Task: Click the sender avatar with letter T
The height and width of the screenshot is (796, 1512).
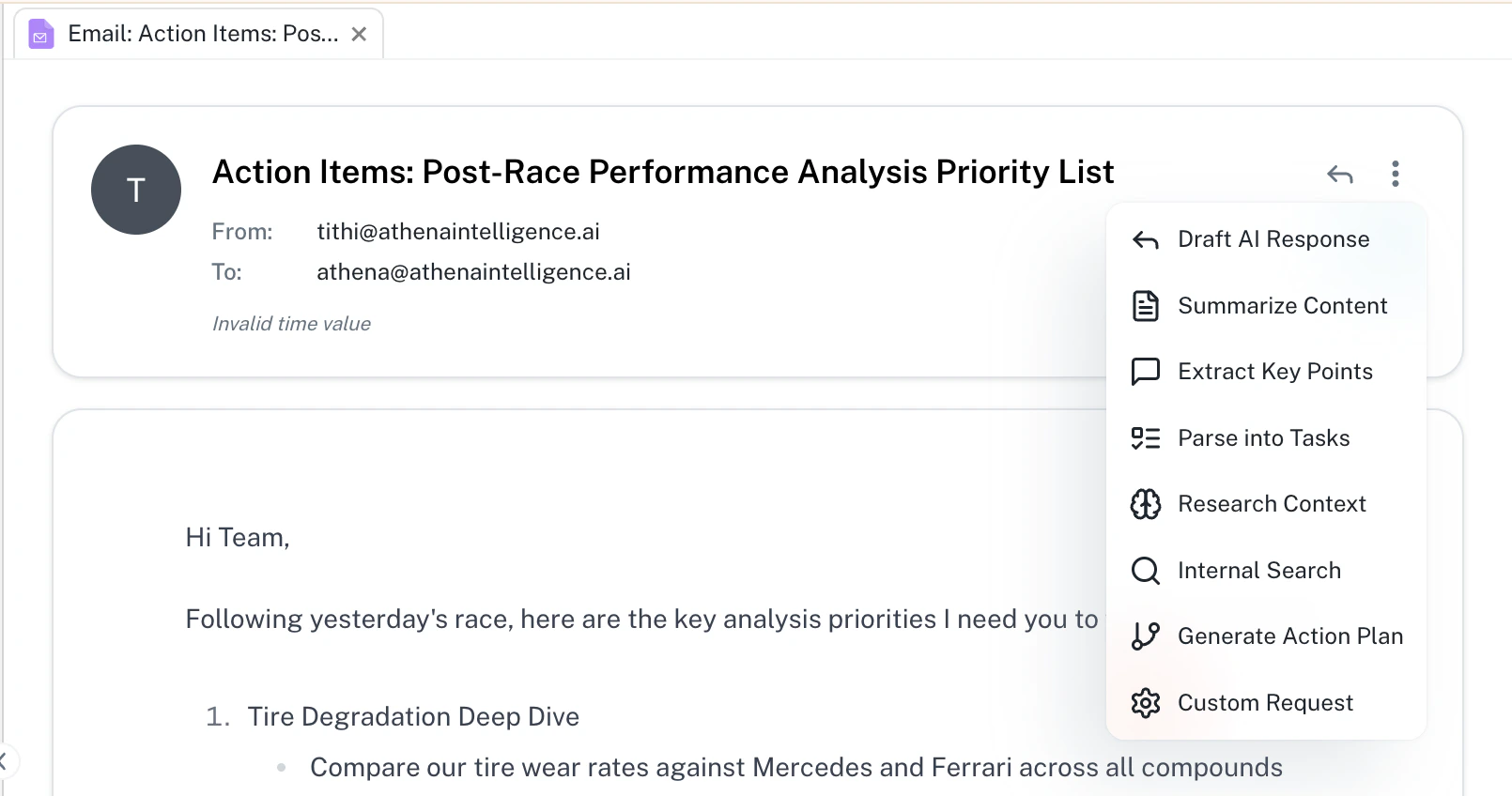Action: pyautogui.click(x=136, y=190)
